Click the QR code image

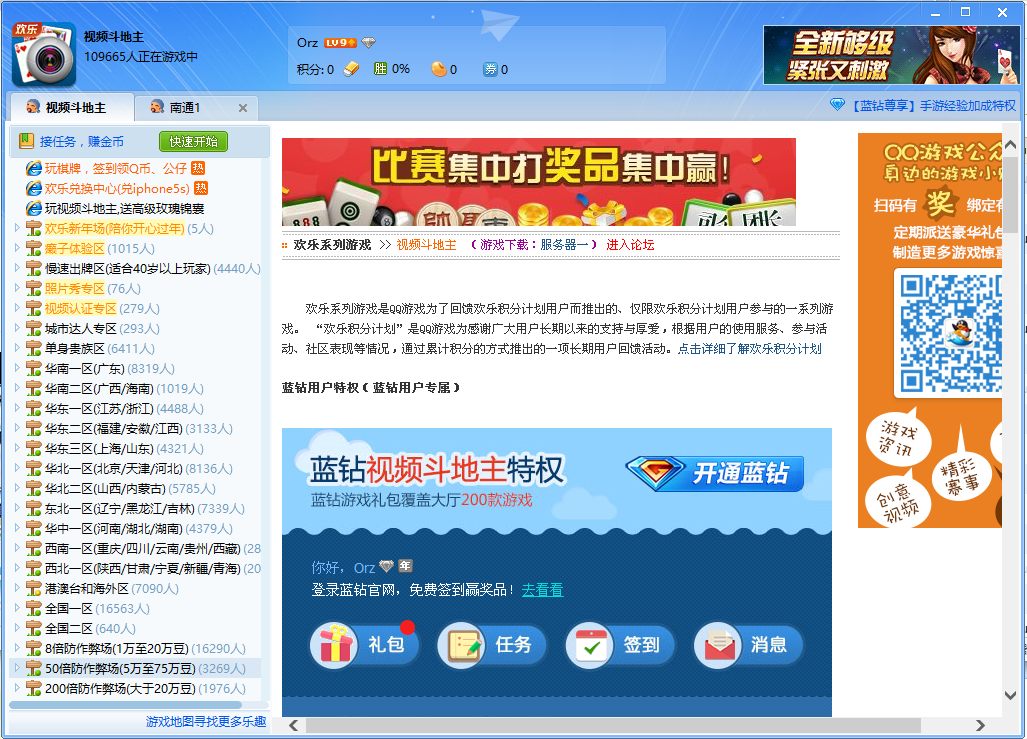tap(950, 333)
